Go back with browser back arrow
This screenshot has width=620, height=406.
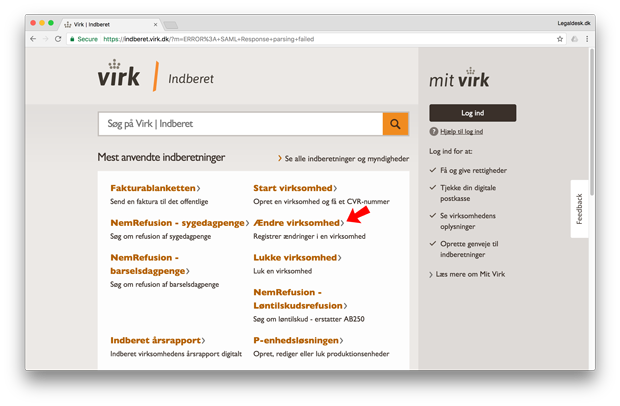33,39
